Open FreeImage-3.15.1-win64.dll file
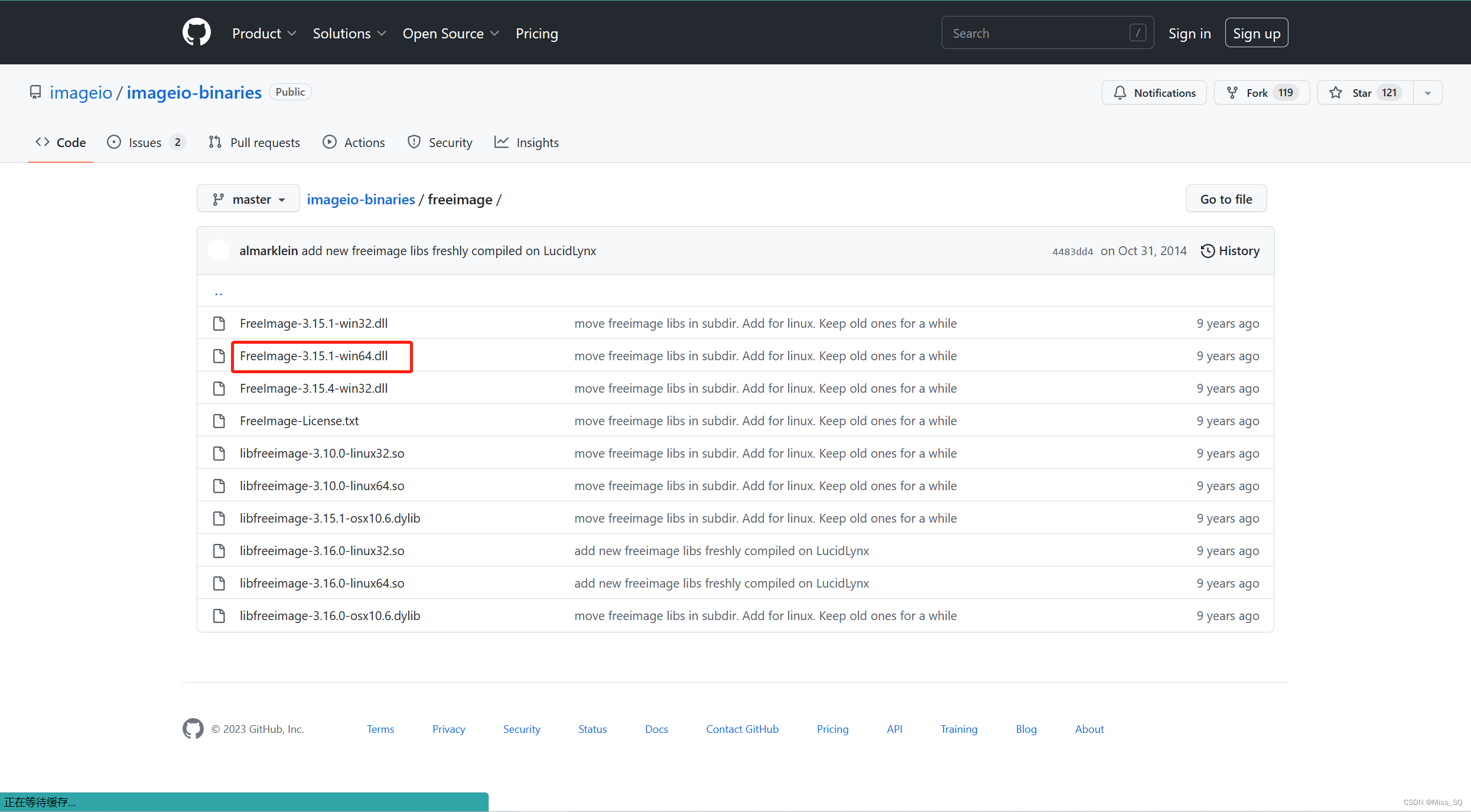Image resolution: width=1471 pixels, height=812 pixels. click(x=314, y=356)
